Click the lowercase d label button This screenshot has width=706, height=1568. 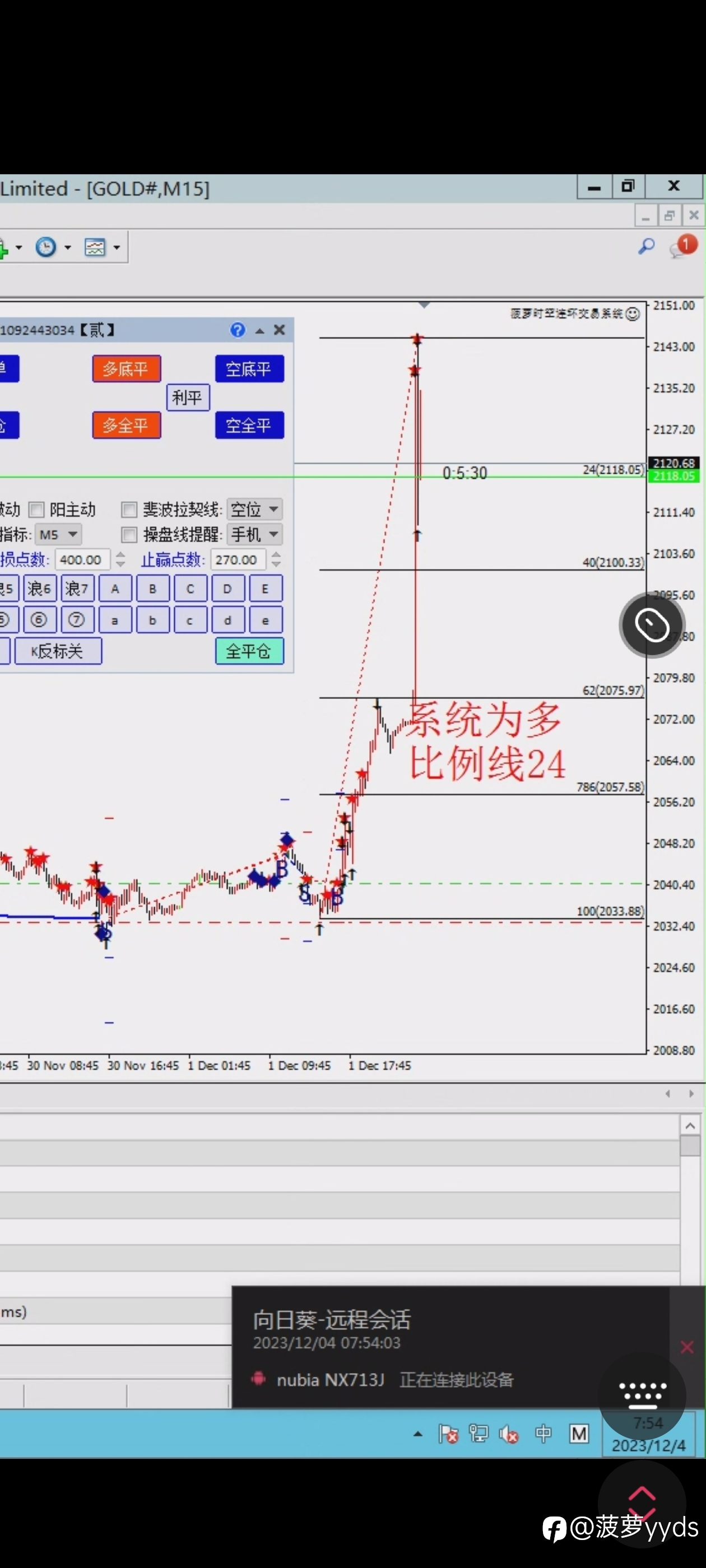(x=228, y=620)
